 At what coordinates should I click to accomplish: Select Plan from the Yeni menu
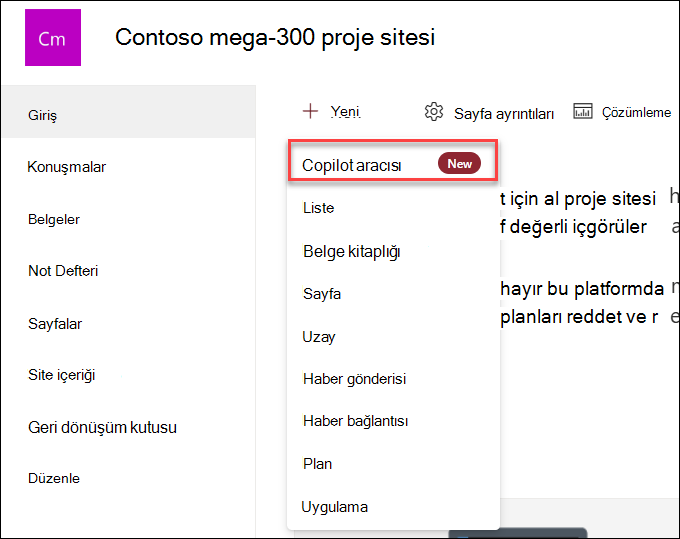click(x=317, y=464)
